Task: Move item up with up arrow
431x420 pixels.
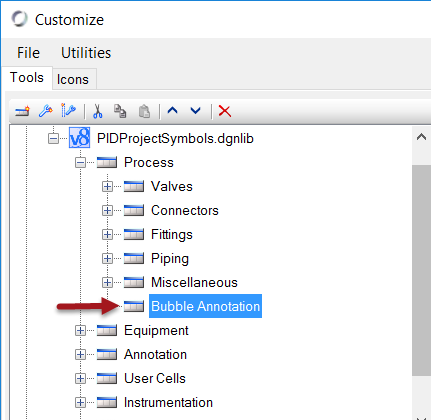Action: tap(172, 110)
